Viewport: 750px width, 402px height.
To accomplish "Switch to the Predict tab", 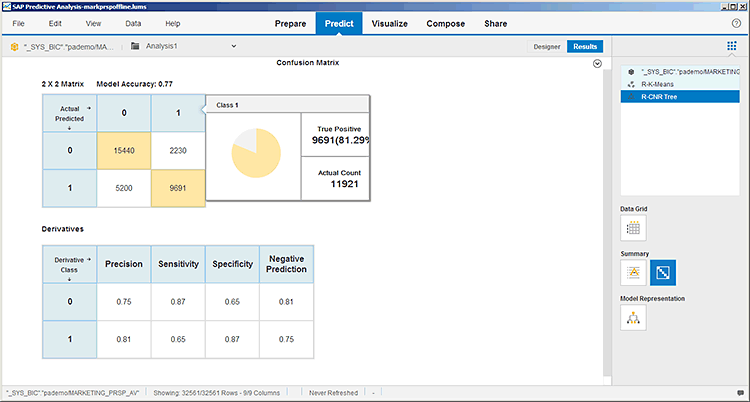I will [x=339, y=23].
